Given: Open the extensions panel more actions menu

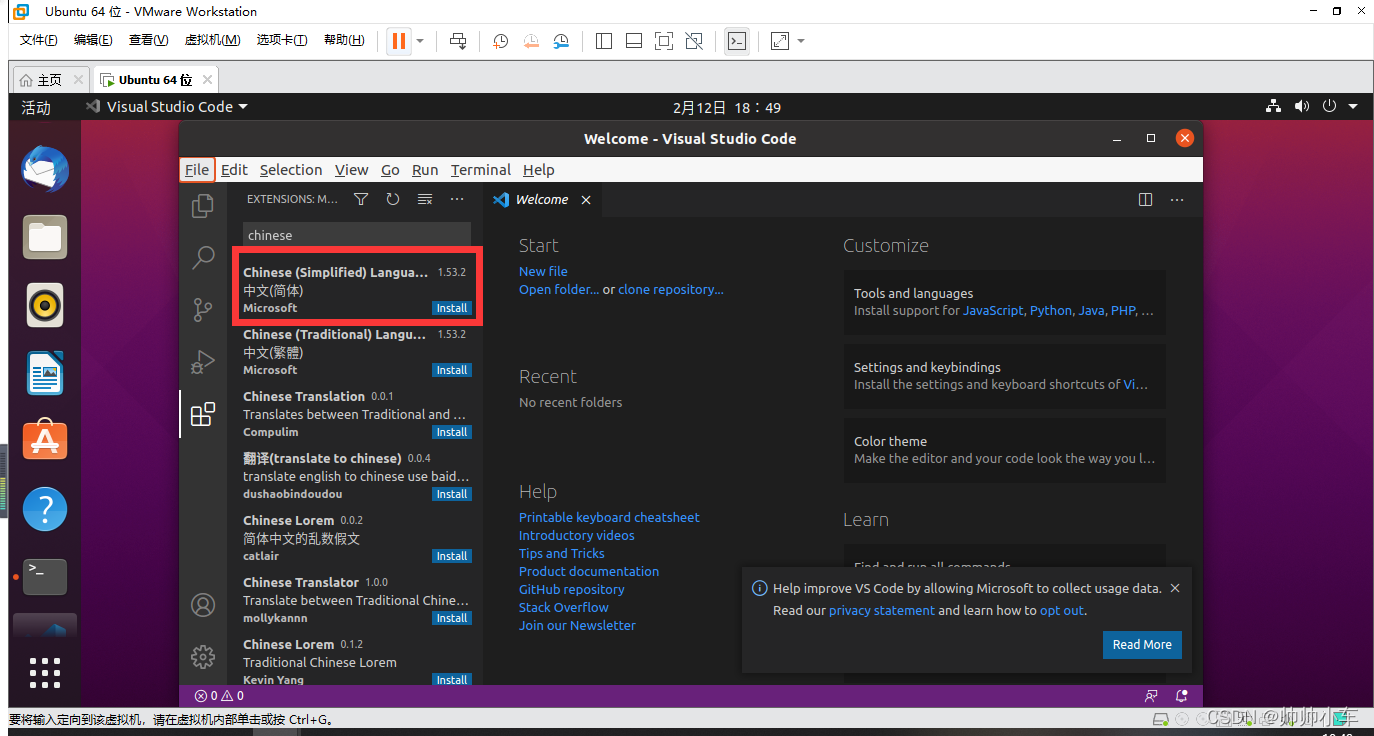Looking at the screenshot, I should pos(457,199).
